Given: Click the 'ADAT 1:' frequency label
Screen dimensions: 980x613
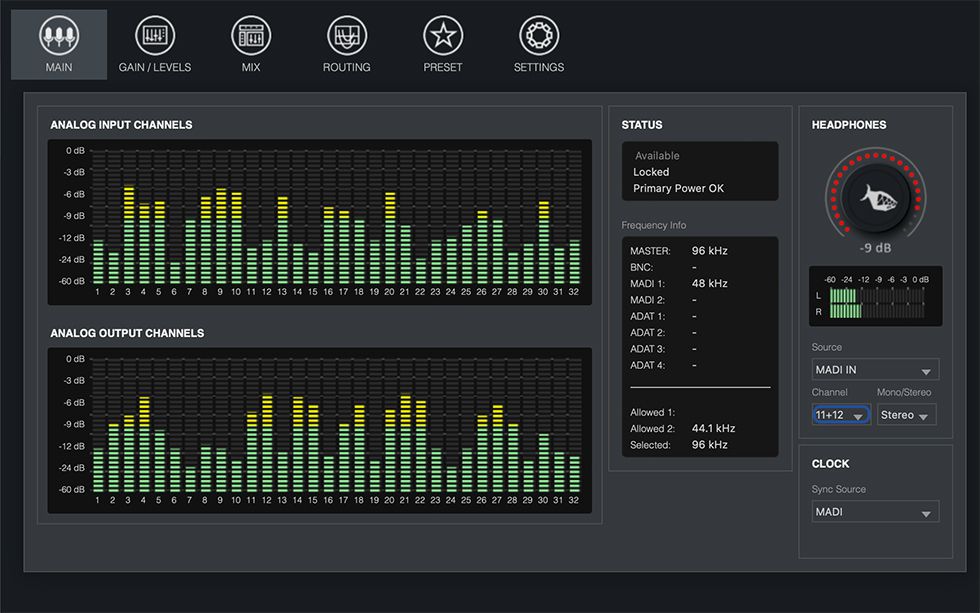Looking at the screenshot, I should click(x=647, y=316).
